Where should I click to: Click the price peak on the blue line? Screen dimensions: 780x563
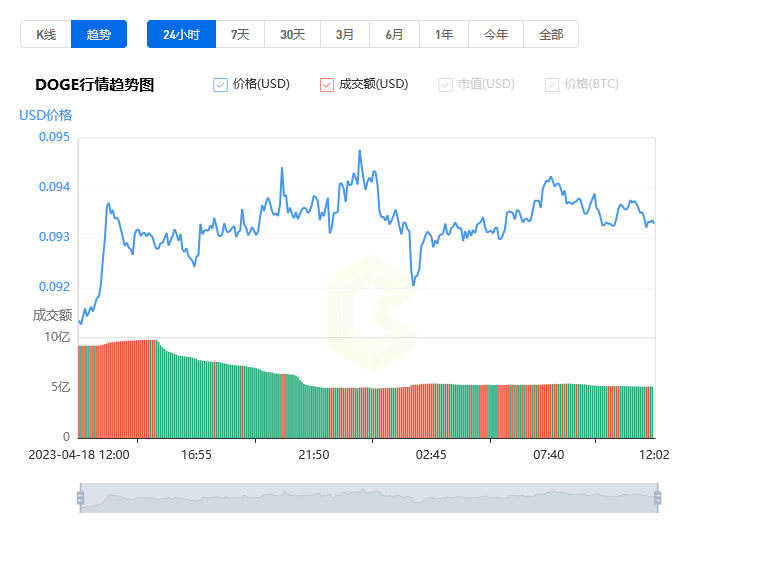[x=360, y=151]
